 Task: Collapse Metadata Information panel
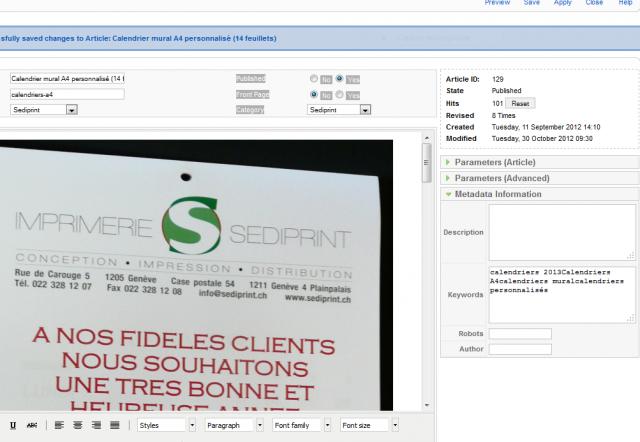[x=540, y=194]
